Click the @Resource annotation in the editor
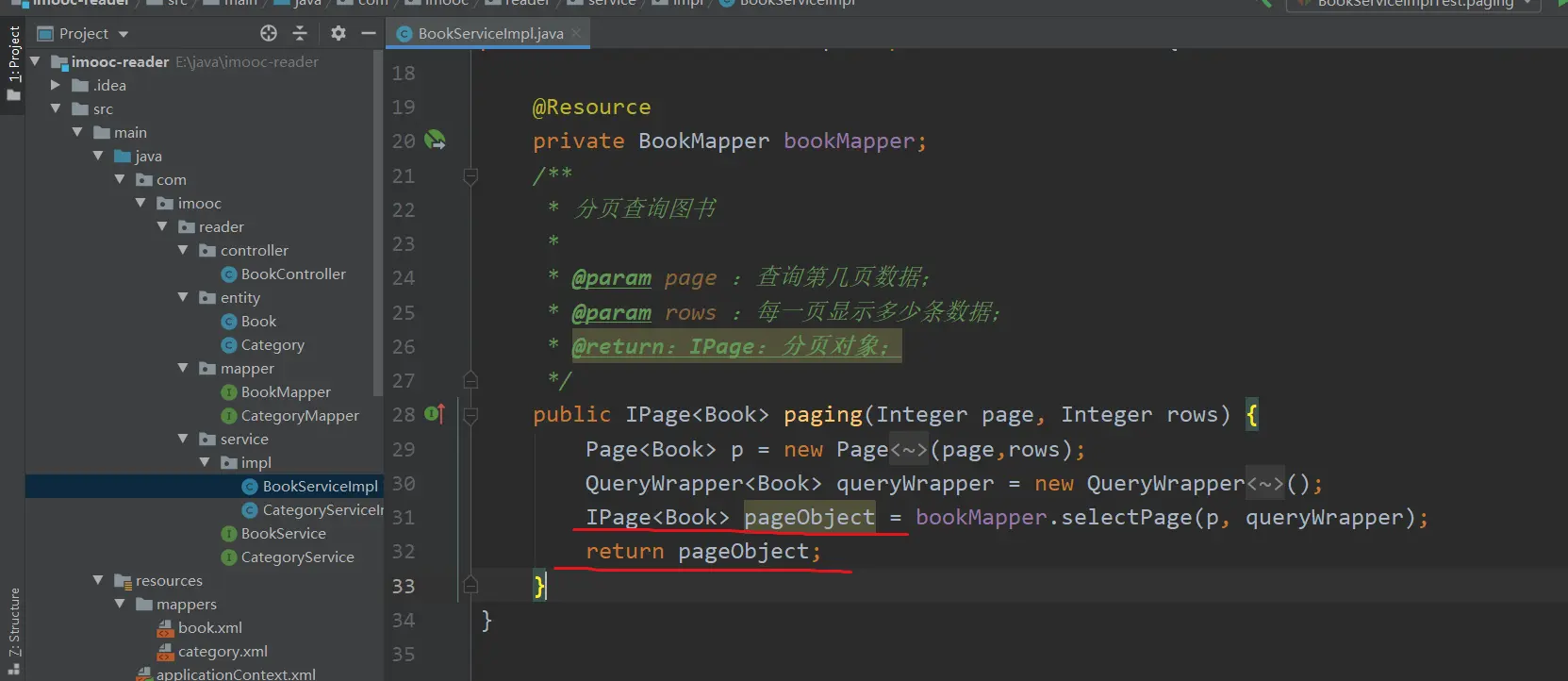Screen dimensions: 1568x681 coord(591,107)
